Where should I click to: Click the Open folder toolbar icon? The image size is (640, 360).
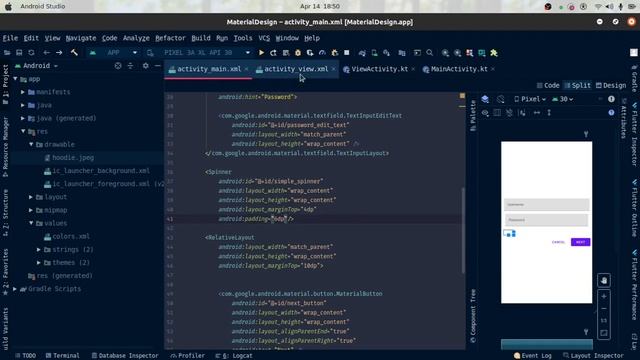[x=7, y=53]
